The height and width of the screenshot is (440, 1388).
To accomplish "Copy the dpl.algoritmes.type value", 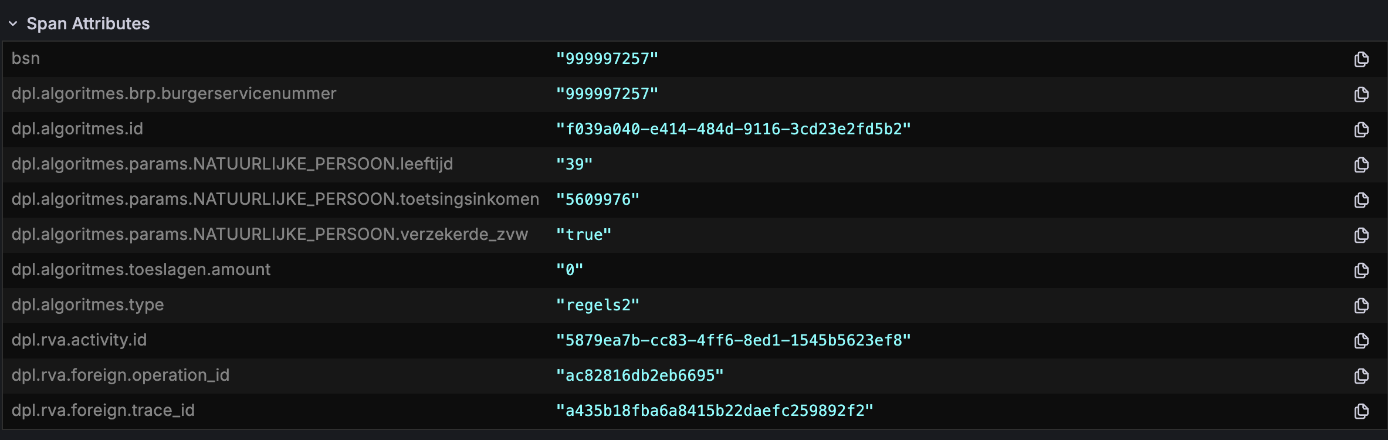I will [x=1360, y=305].
